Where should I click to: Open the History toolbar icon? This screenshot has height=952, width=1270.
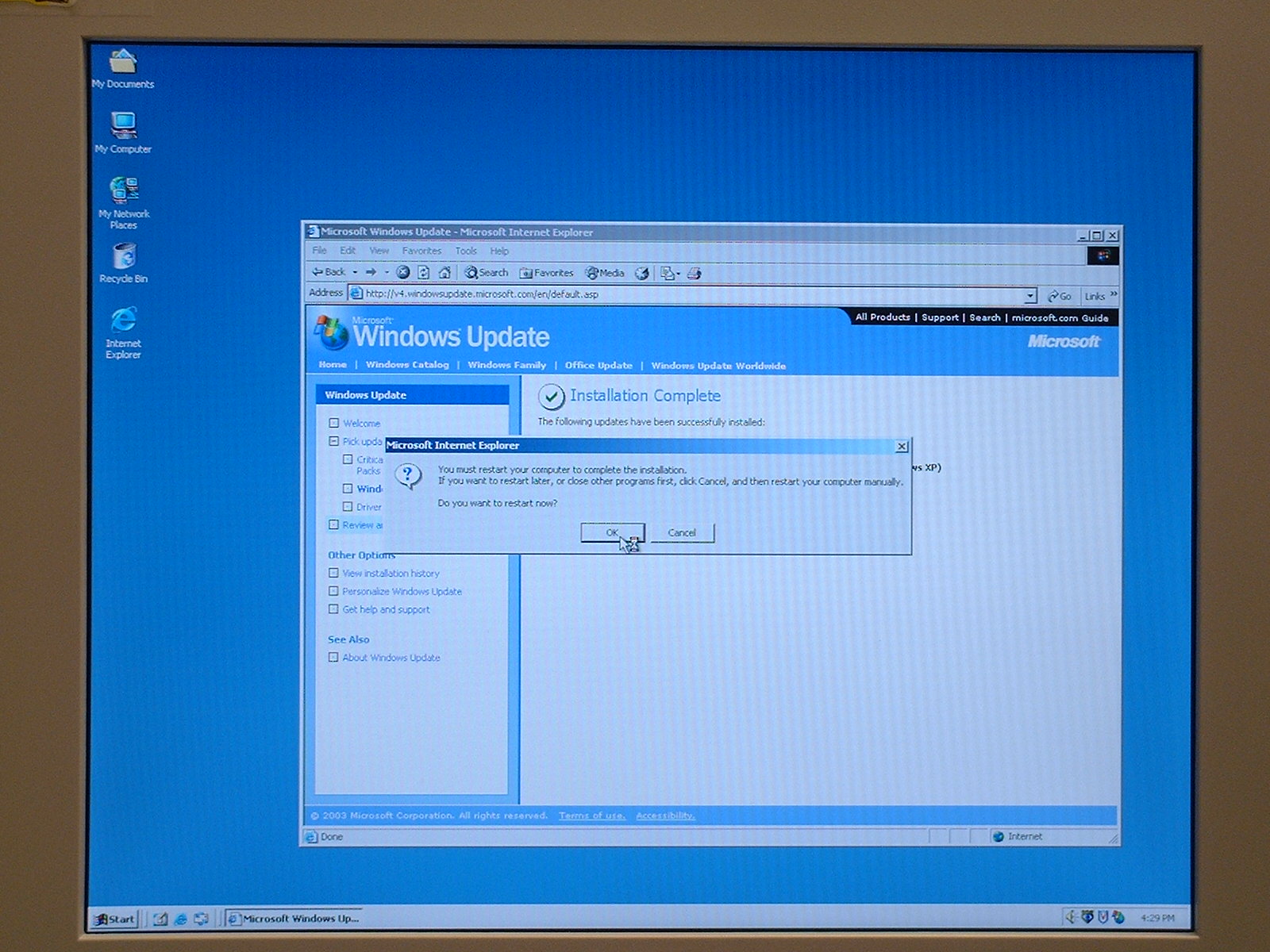pyautogui.click(x=642, y=273)
